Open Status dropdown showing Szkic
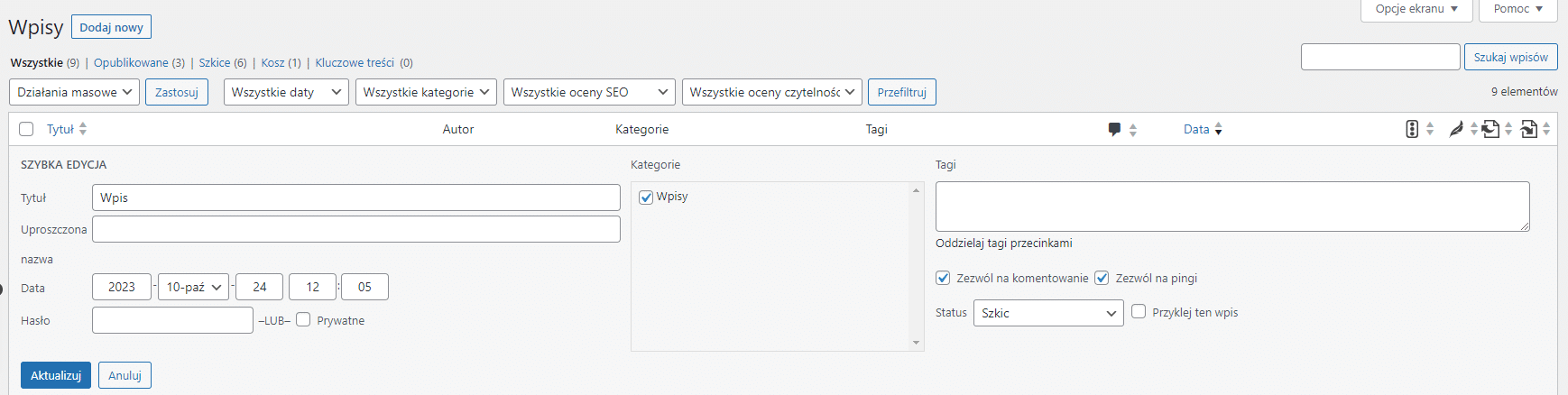Image resolution: width=1568 pixels, height=395 pixels. pyautogui.click(x=1048, y=313)
